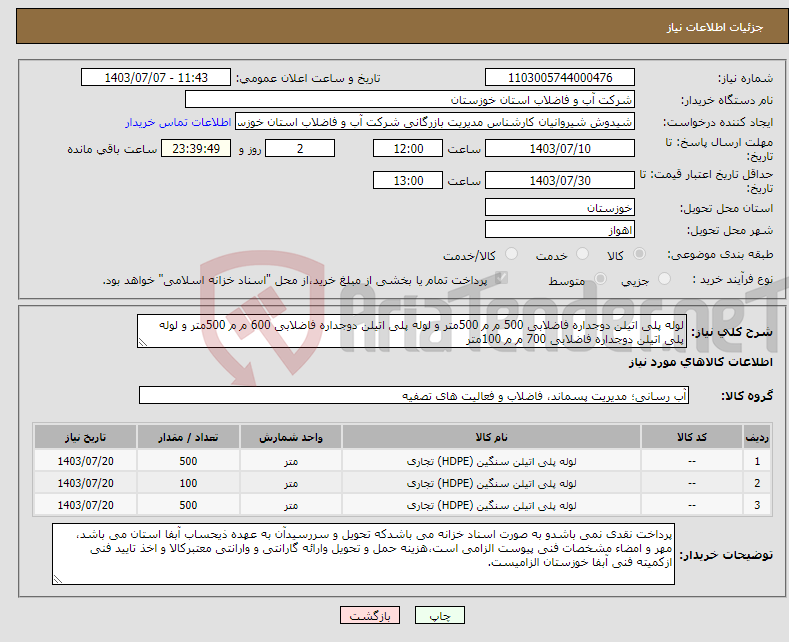Click the واحد شمارش column header
The image size is (789, 642).
coord(291,437)
